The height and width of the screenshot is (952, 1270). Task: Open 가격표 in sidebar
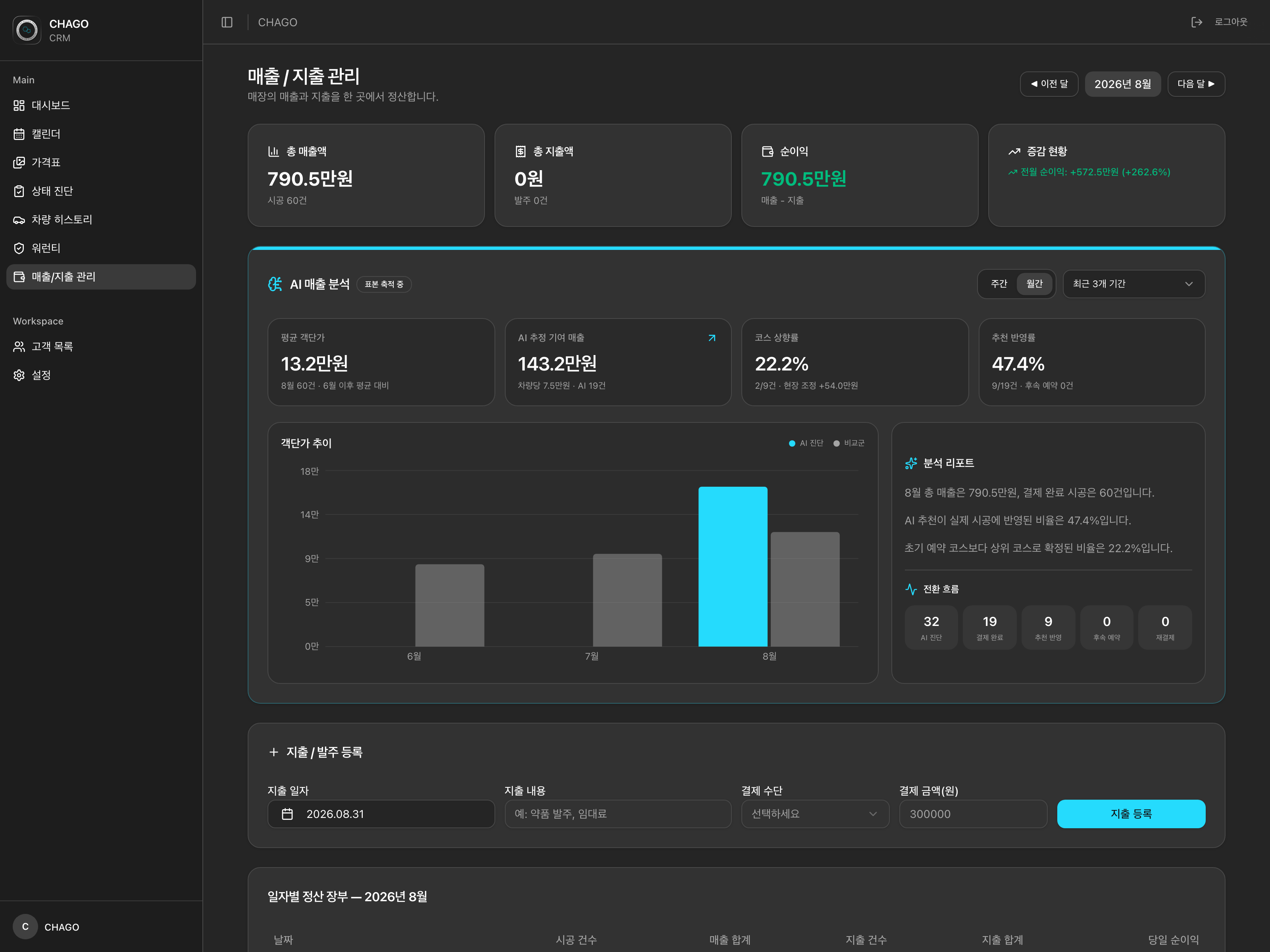101,162
